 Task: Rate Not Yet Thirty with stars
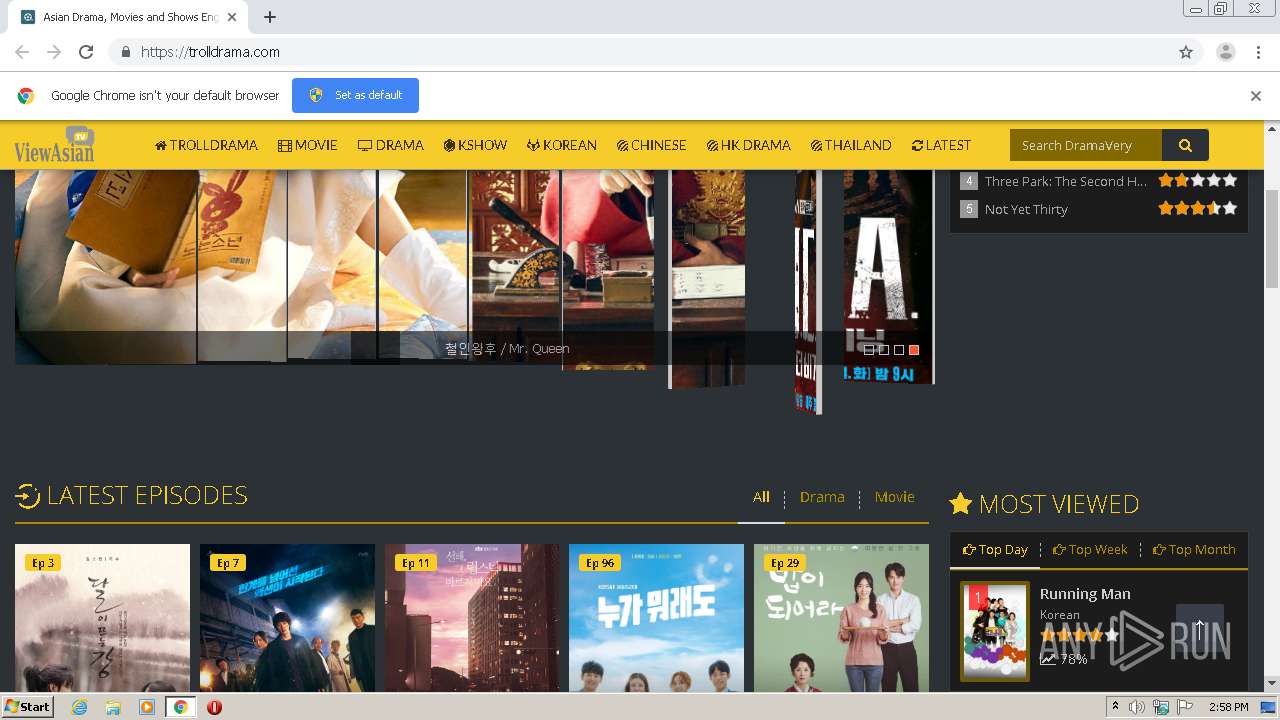pyautogui.click(x=1198, y=209)
